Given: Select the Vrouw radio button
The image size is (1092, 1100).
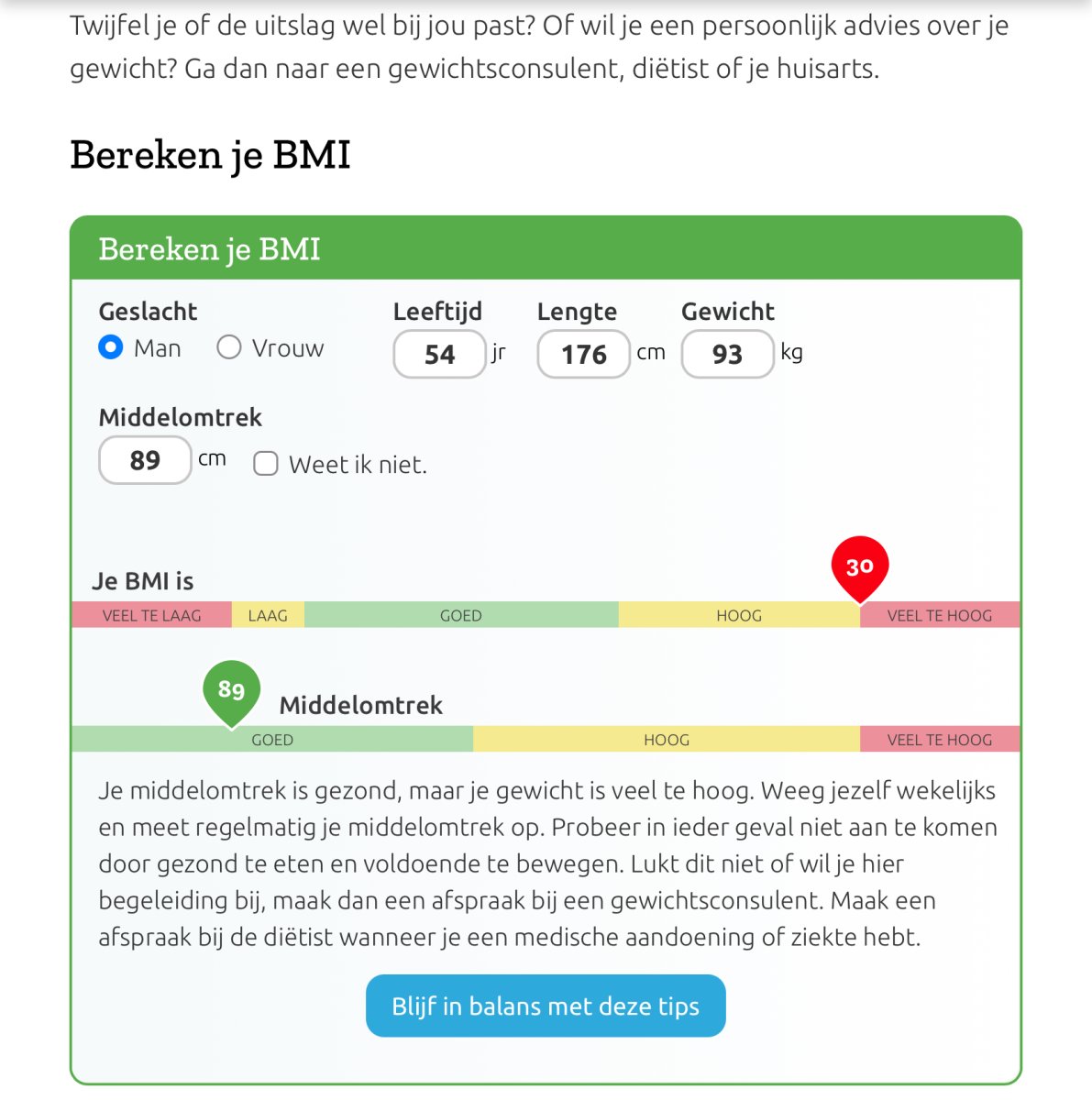Looking at the screenshot, I should pyautogui.click(x=229, y=347).
